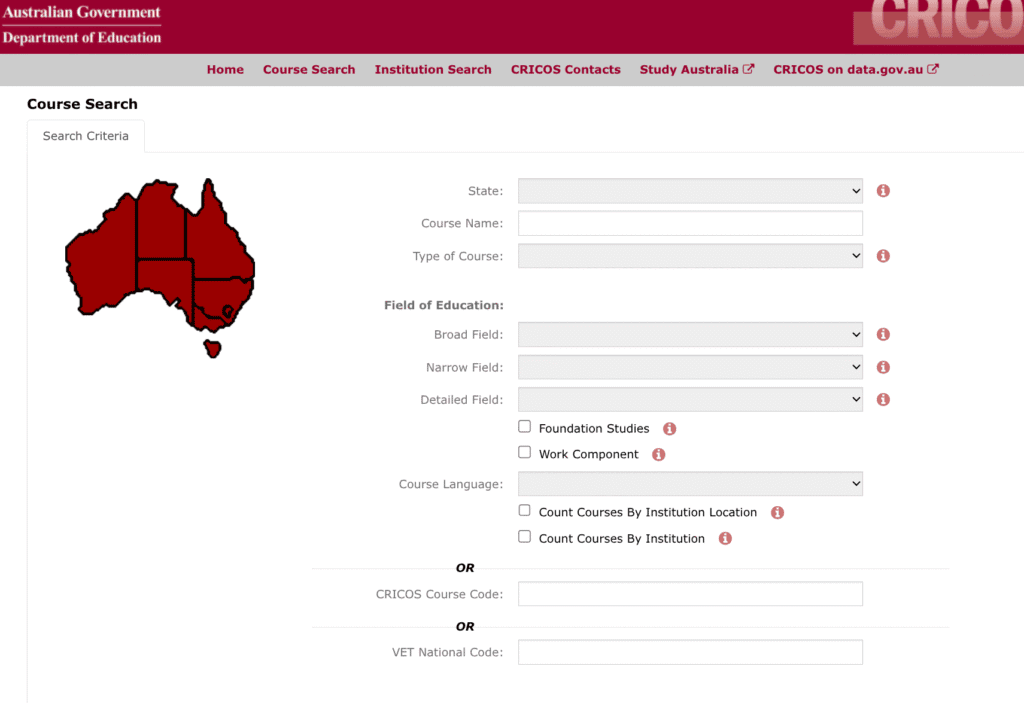Click the Course Search page heading
This screenshot has height=703, width=1024.
point(82,104)
